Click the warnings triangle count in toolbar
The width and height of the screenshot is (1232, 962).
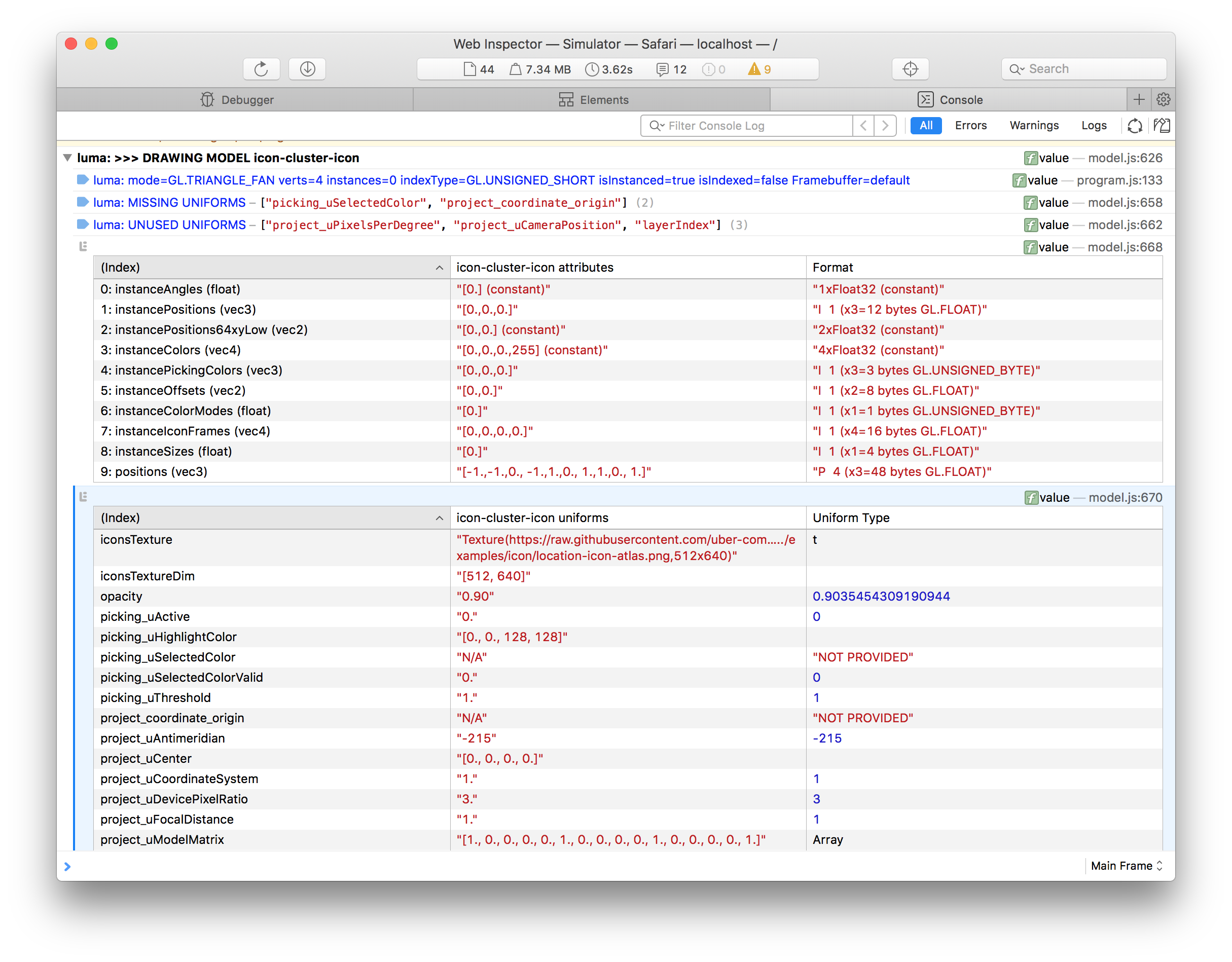pos(759,69)
